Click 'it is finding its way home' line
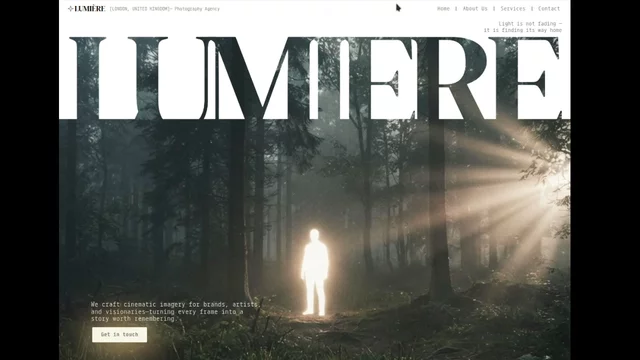The image size is (640, 360). click(x=523, y=30)
